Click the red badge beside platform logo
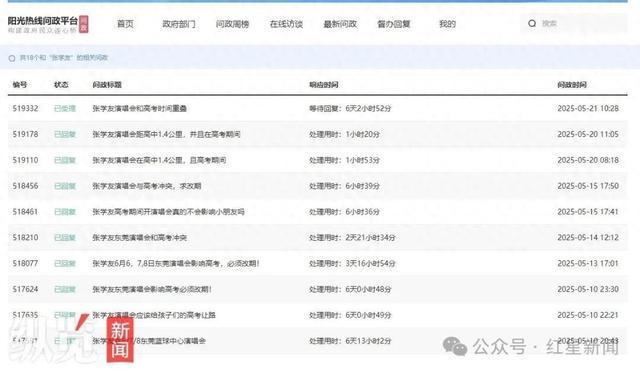This screenshot has width=640, height=373. (84, 24)
